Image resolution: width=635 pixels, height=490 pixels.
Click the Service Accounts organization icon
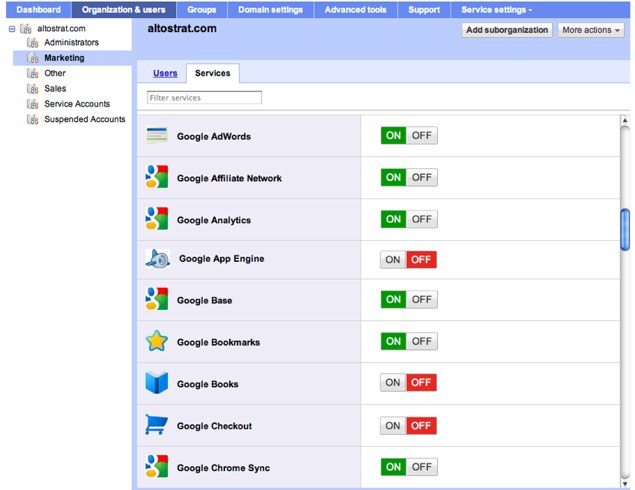click(32, 104)
